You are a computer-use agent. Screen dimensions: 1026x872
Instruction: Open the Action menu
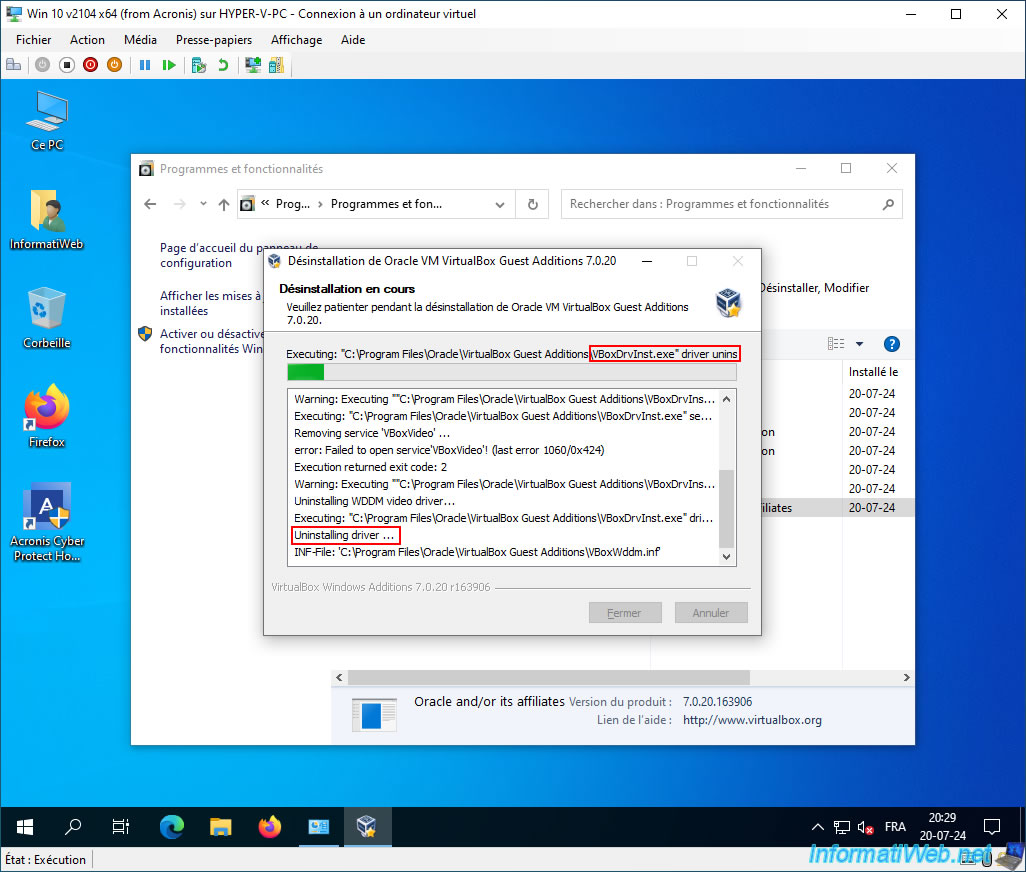click(x=87, y=40)
